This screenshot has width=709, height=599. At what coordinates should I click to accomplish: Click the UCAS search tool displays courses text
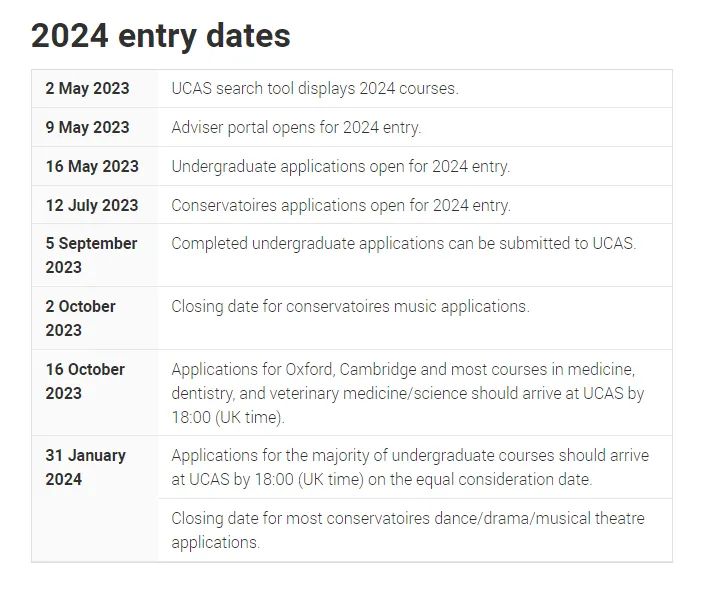pyautogui.click(x=315, y=88)
